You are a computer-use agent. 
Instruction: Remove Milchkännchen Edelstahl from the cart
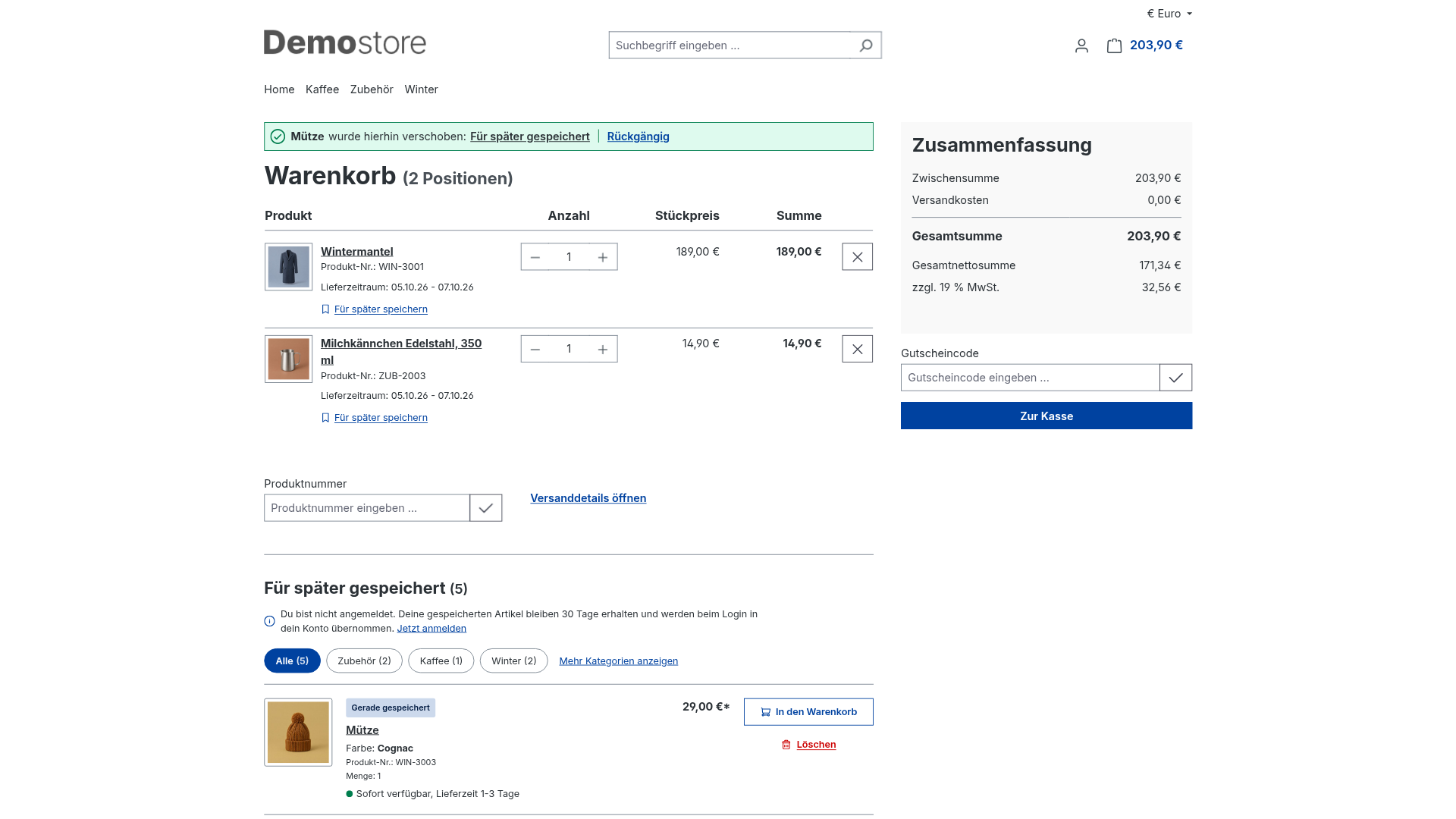point(858,349)
